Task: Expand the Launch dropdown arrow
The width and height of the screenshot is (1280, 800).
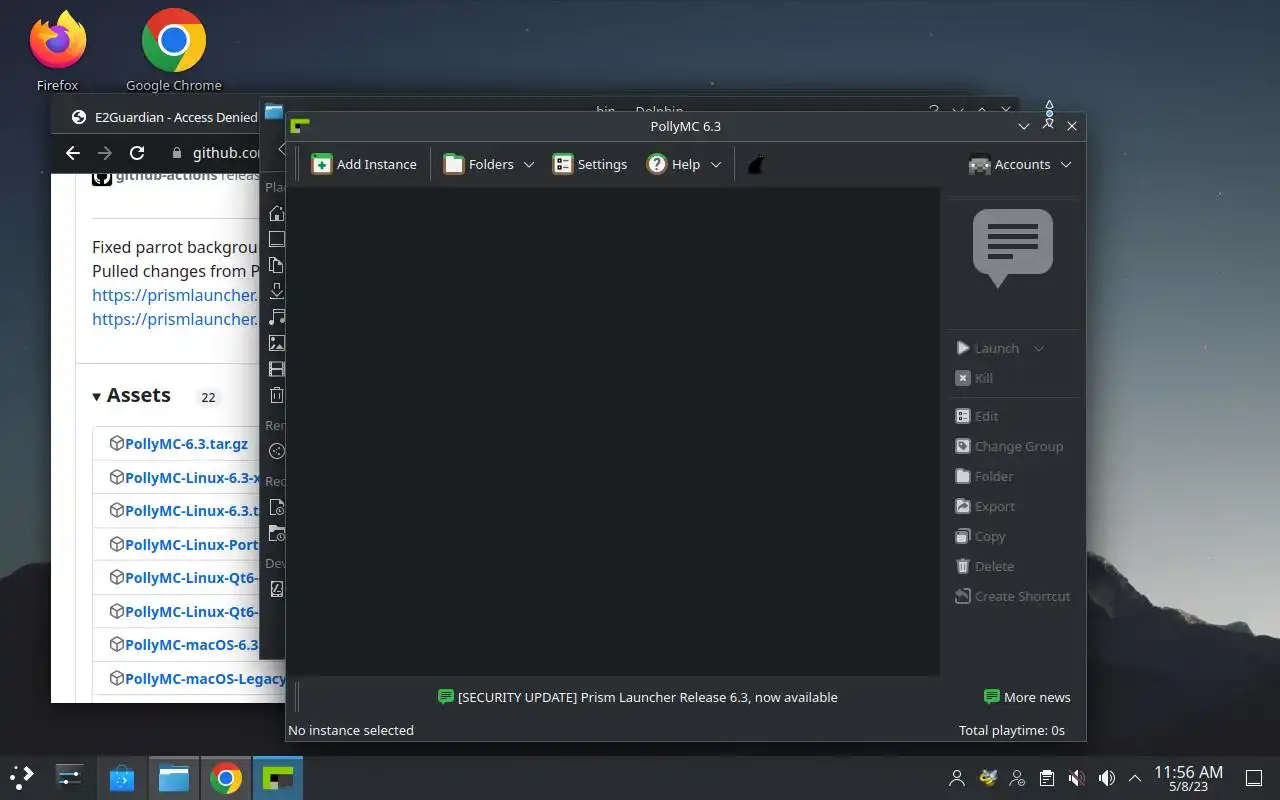Action: click(1038, 348)
